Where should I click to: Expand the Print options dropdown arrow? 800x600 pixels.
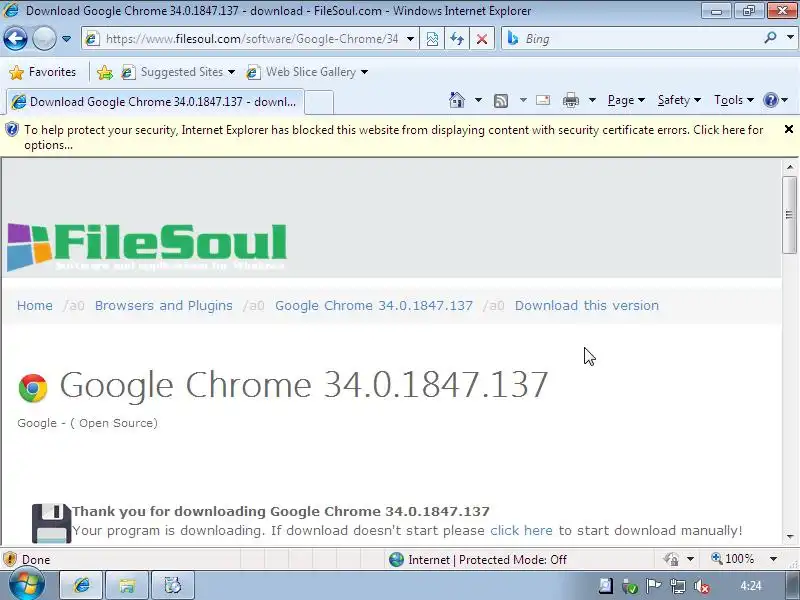[x=592, y=100]
